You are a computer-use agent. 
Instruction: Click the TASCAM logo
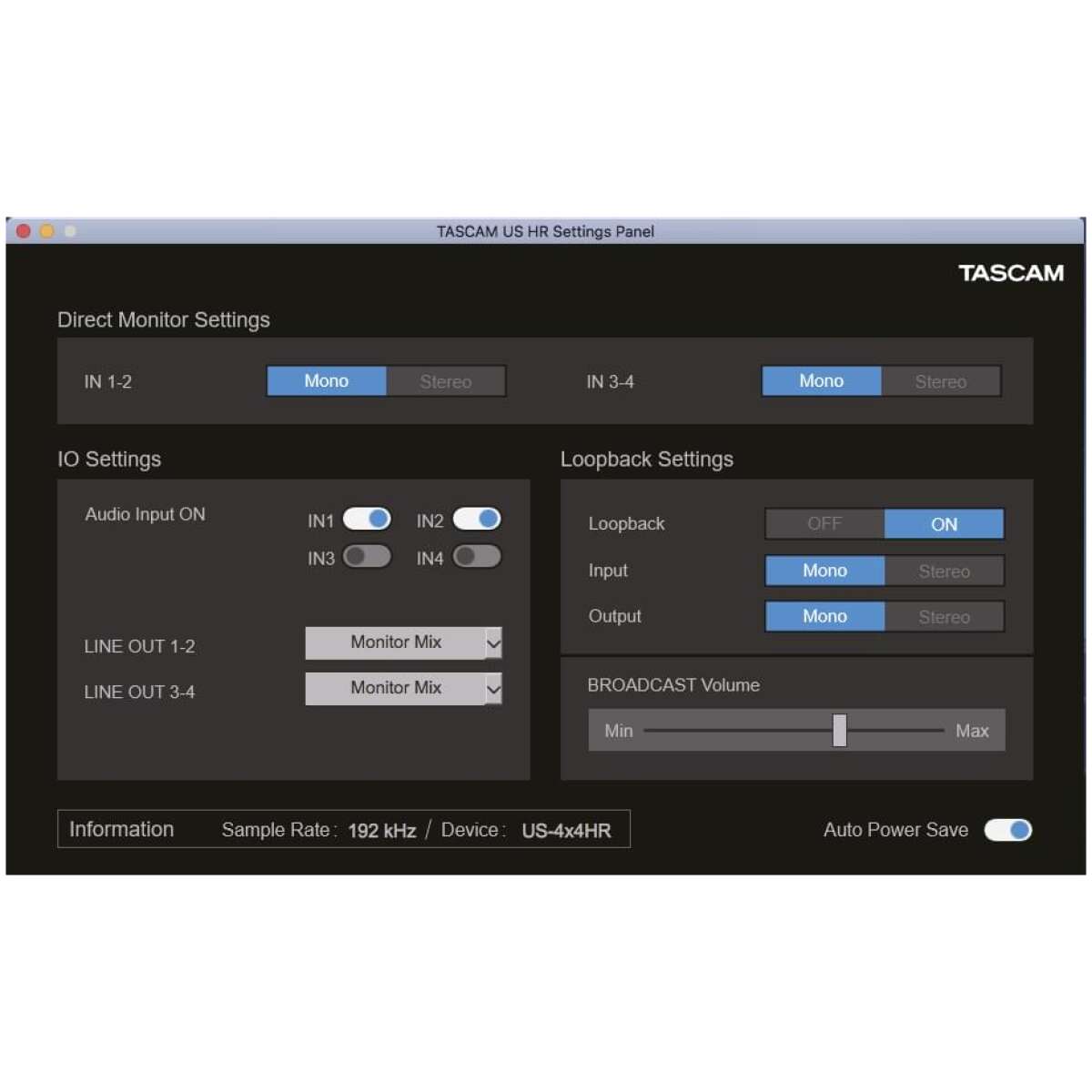[x=1011, y=273]
